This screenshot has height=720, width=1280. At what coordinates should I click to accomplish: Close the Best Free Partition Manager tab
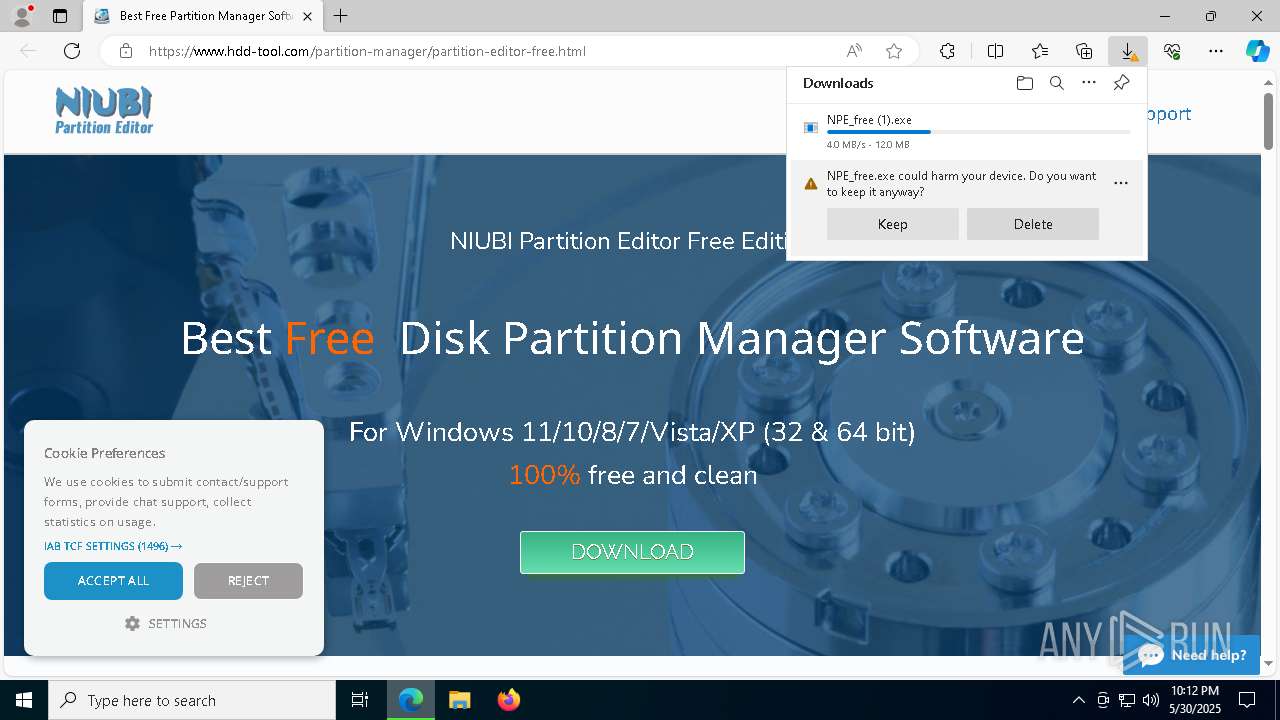307,16
